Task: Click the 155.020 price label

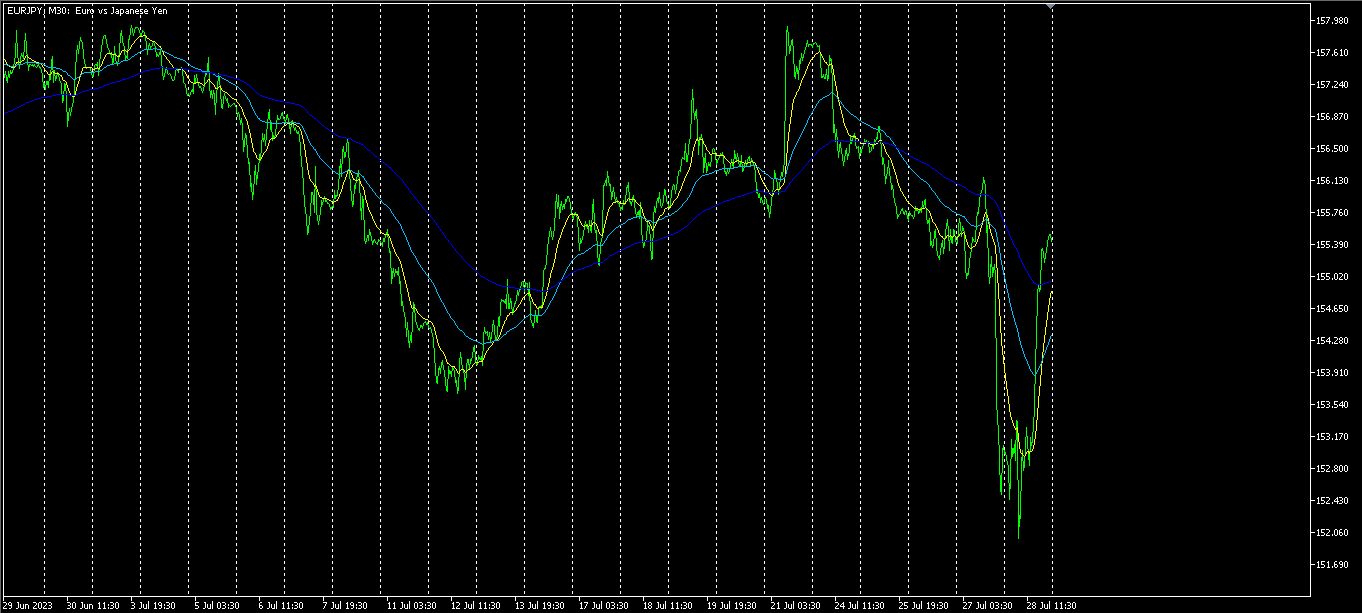Action: point(1333,276)
